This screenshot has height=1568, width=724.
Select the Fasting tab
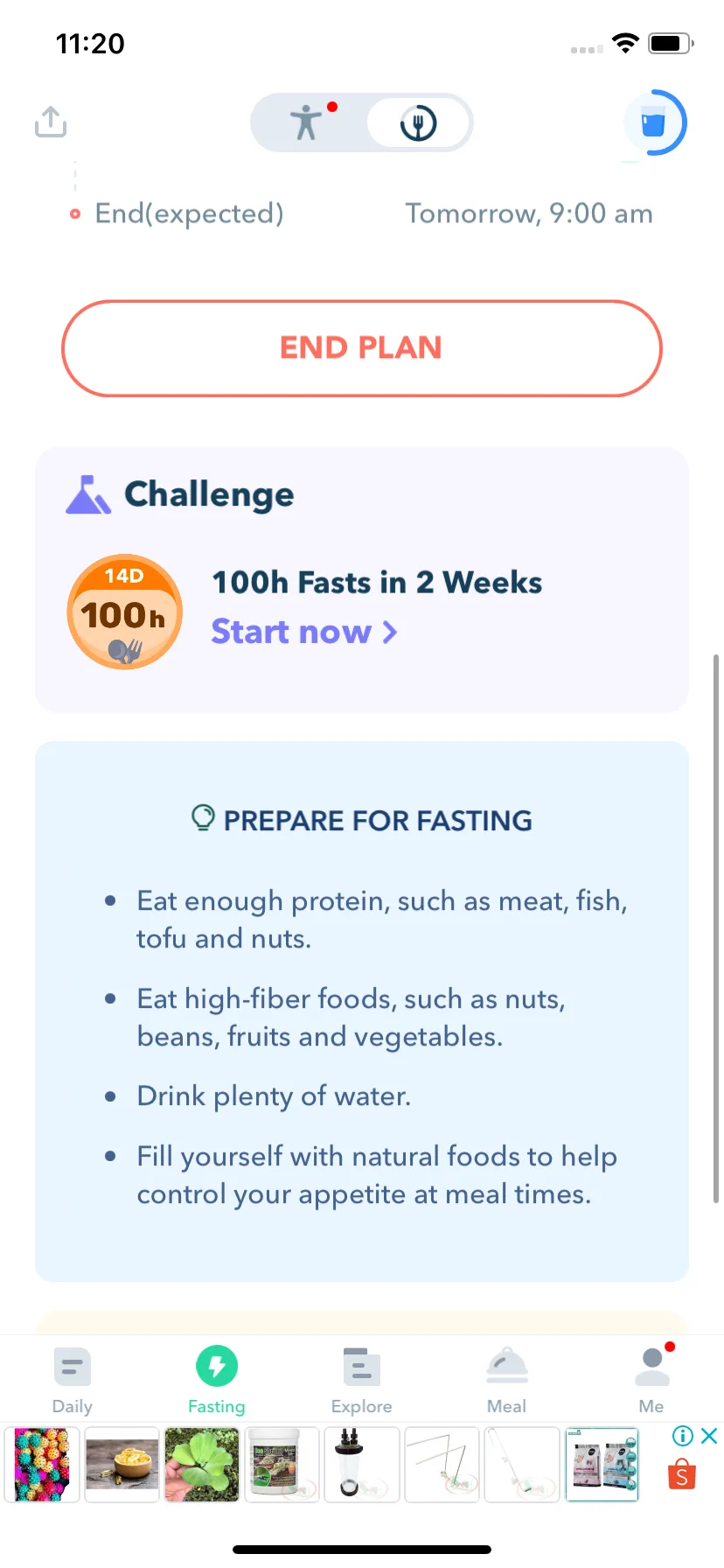[x=217, y=1380]
